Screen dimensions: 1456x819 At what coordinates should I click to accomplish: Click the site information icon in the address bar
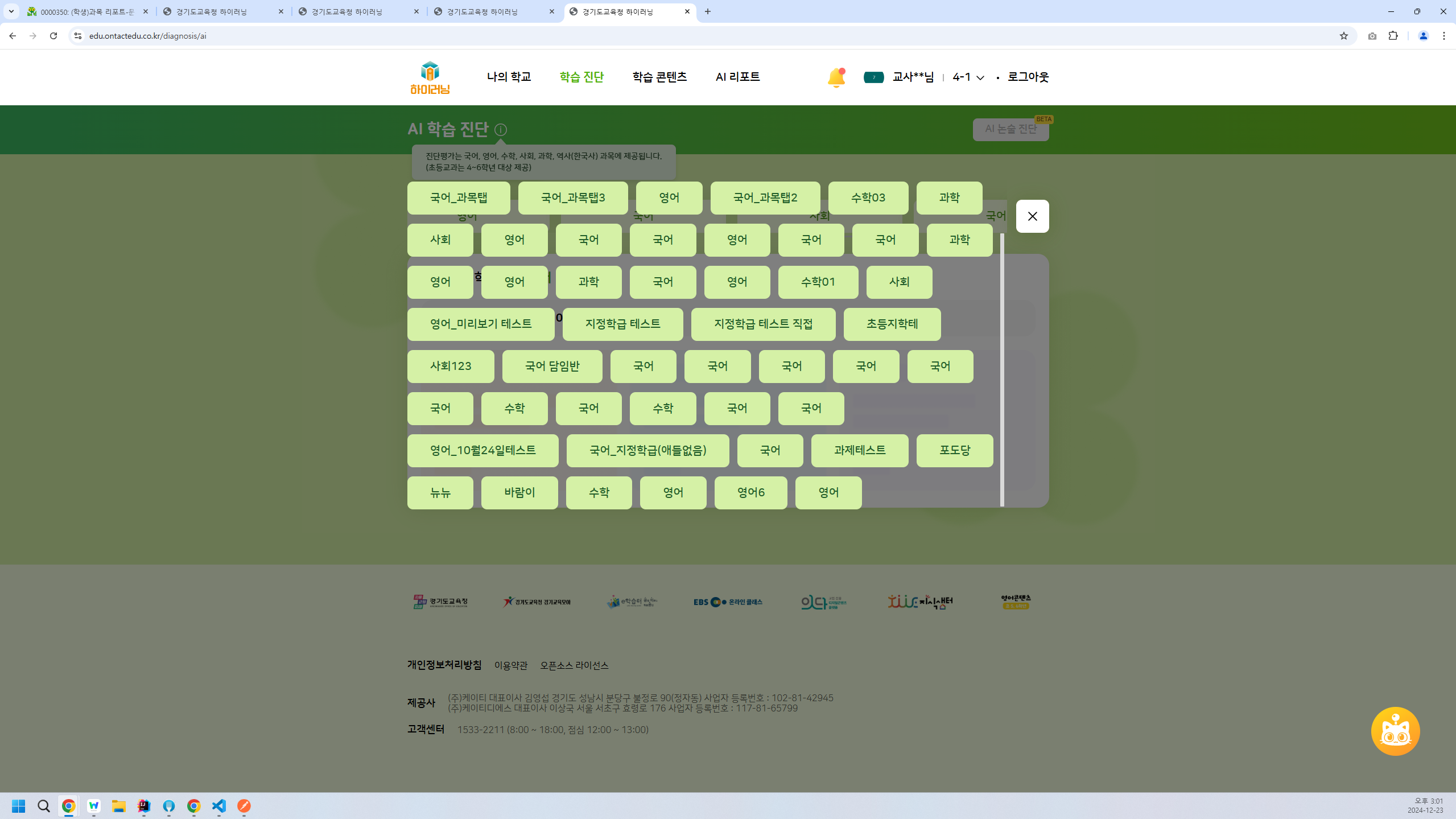78,36
